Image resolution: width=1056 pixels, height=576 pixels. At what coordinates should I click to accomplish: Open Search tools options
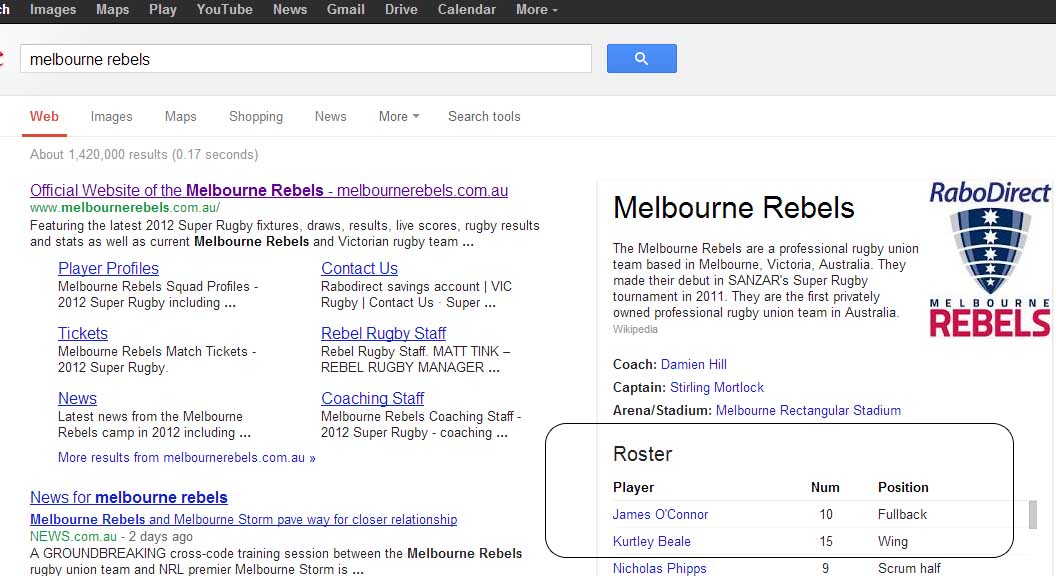pos(484,117)
